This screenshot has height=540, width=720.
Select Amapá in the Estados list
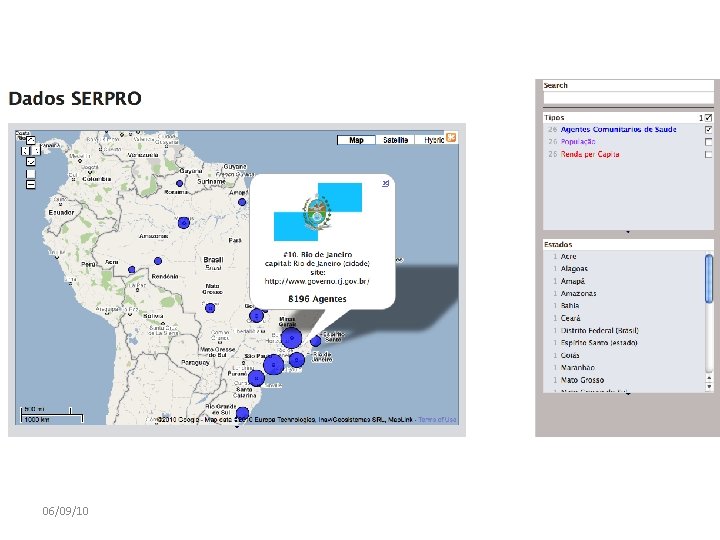pos(573,281)
